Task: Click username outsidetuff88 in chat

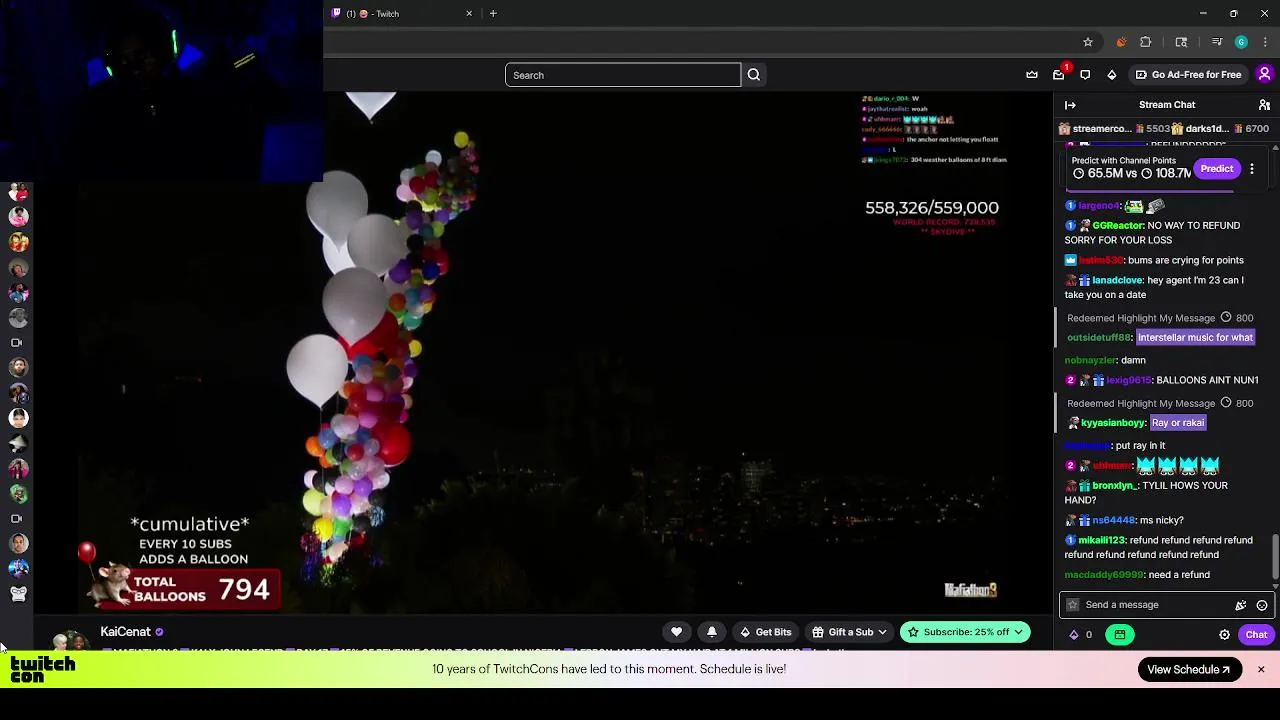Action: coord(1099,338)
